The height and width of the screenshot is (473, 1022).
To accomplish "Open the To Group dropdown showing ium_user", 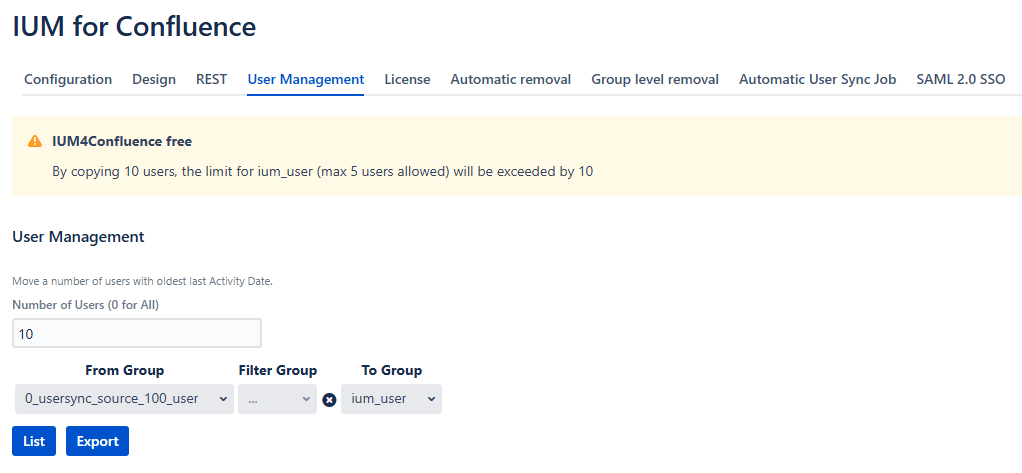I will click(391, 399).
